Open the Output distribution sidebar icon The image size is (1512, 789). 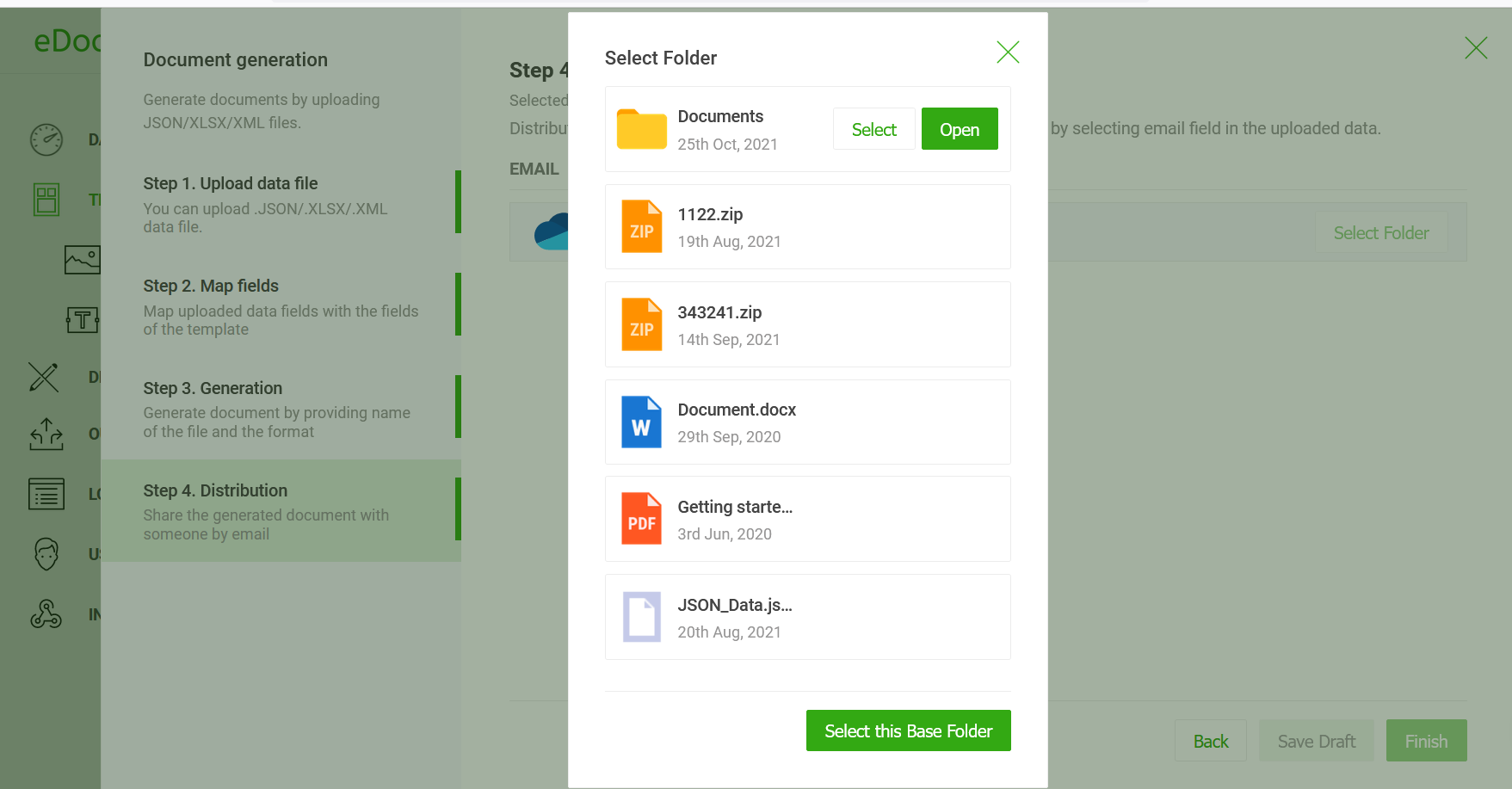pyautogui.click(x=46, y=435)
